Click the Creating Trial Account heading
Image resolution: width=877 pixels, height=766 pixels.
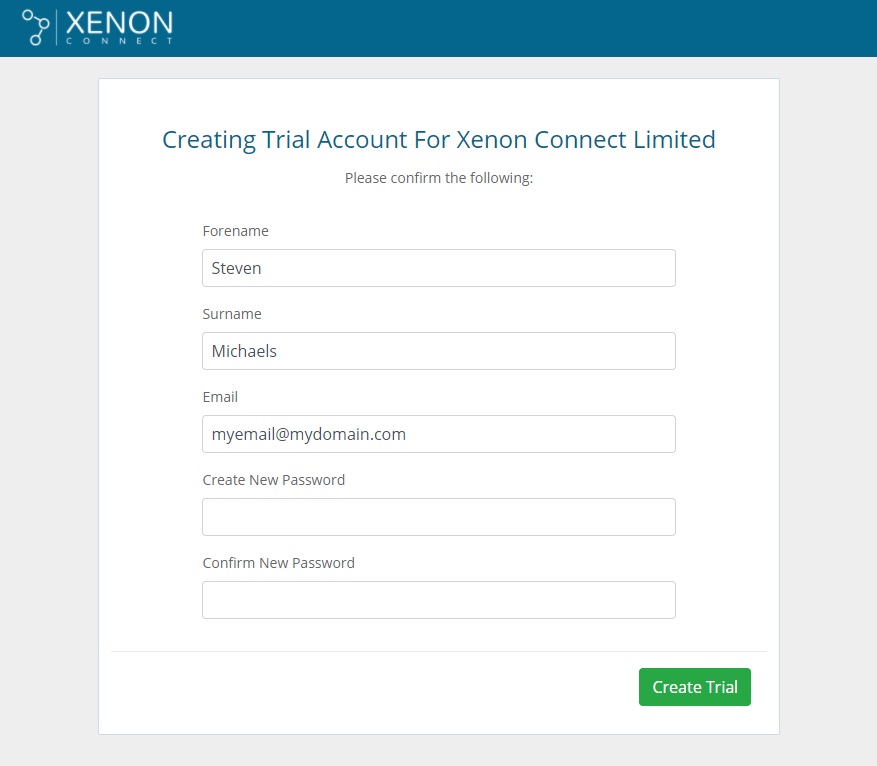click(x=438, y=139)
